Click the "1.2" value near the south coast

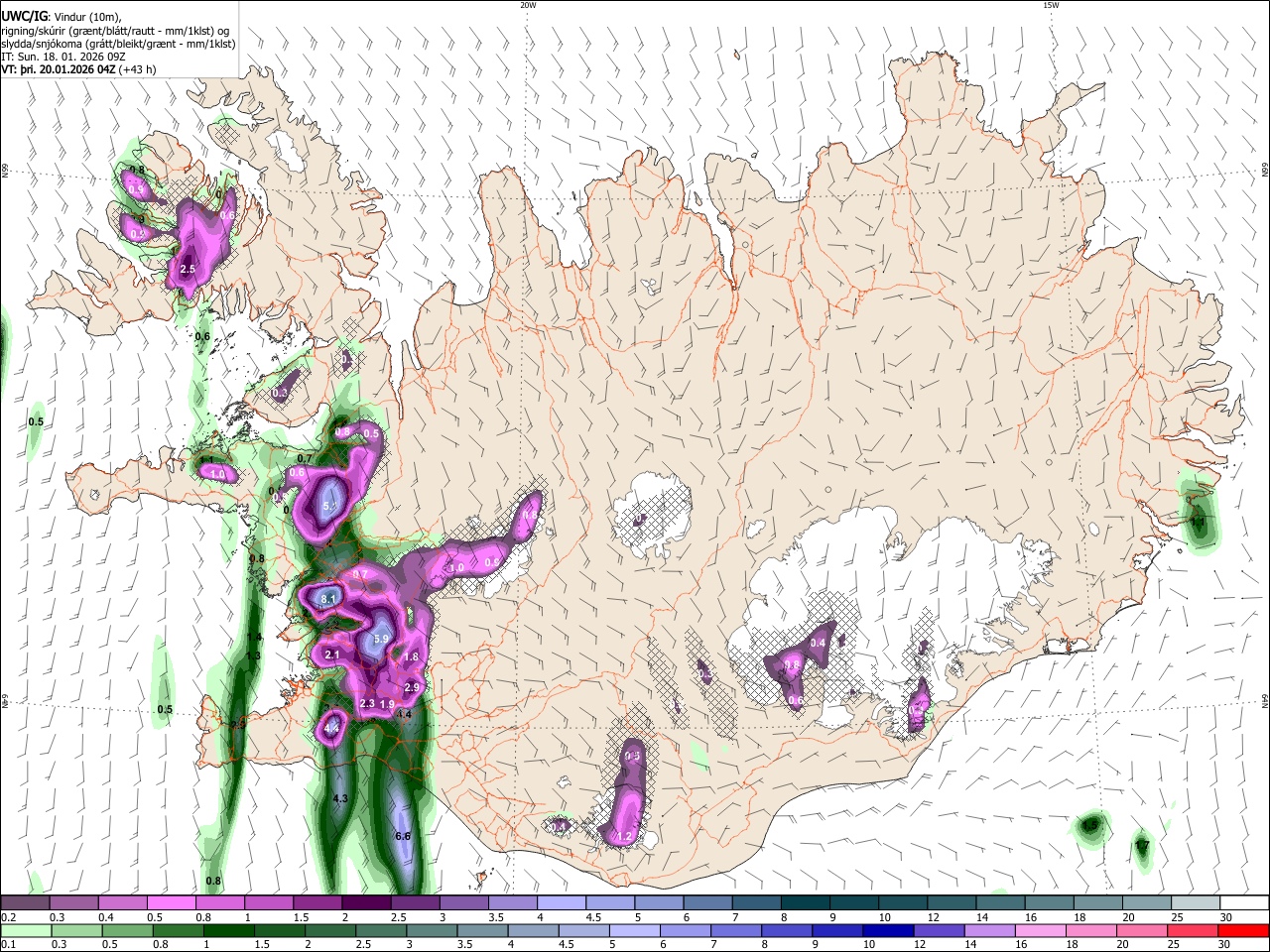tap(624, 837)
